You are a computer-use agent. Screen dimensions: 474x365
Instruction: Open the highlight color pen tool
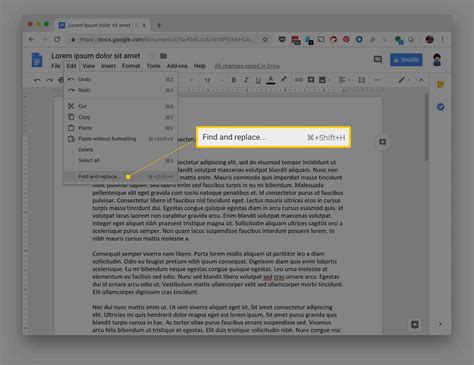coord(284,80)
